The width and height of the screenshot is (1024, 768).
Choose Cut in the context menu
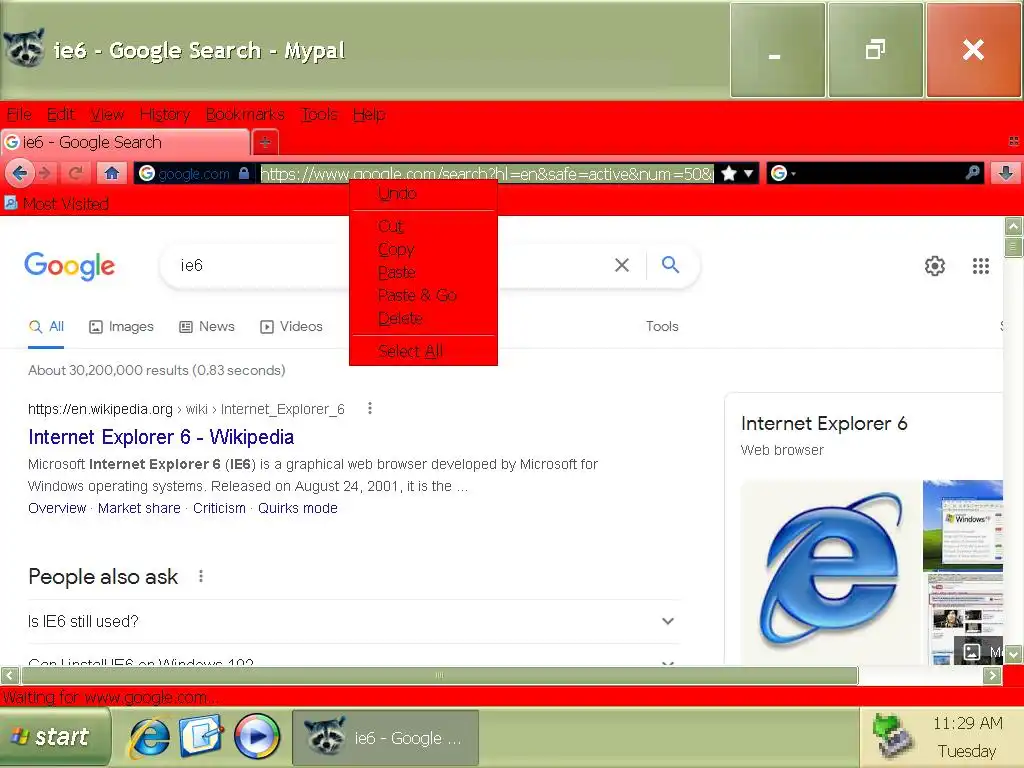[x=423, y=226]
